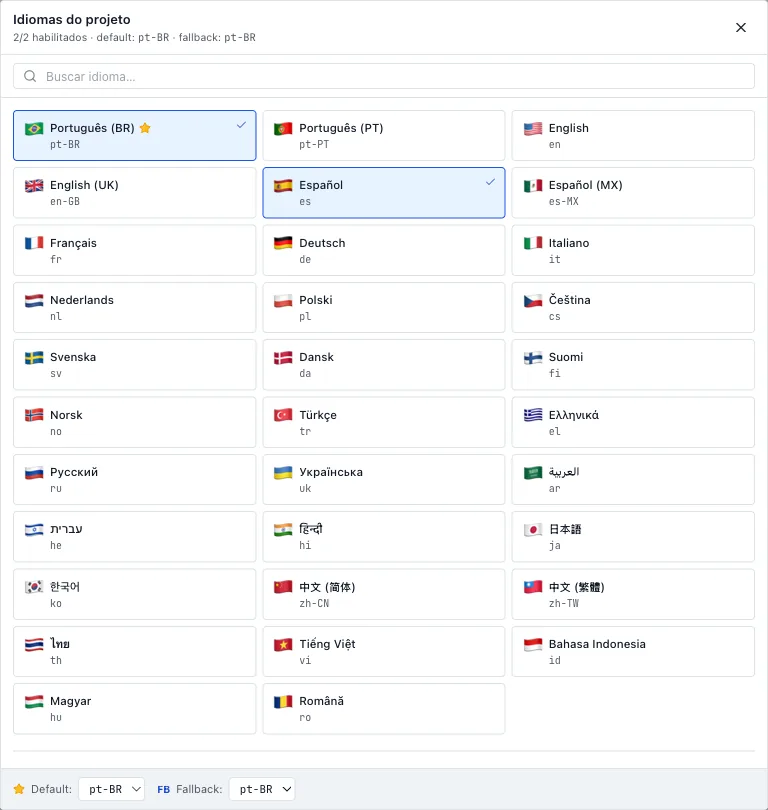768x810 pixels.
Task: Click the Indian flag on the hi card
Action: [283, 529]
